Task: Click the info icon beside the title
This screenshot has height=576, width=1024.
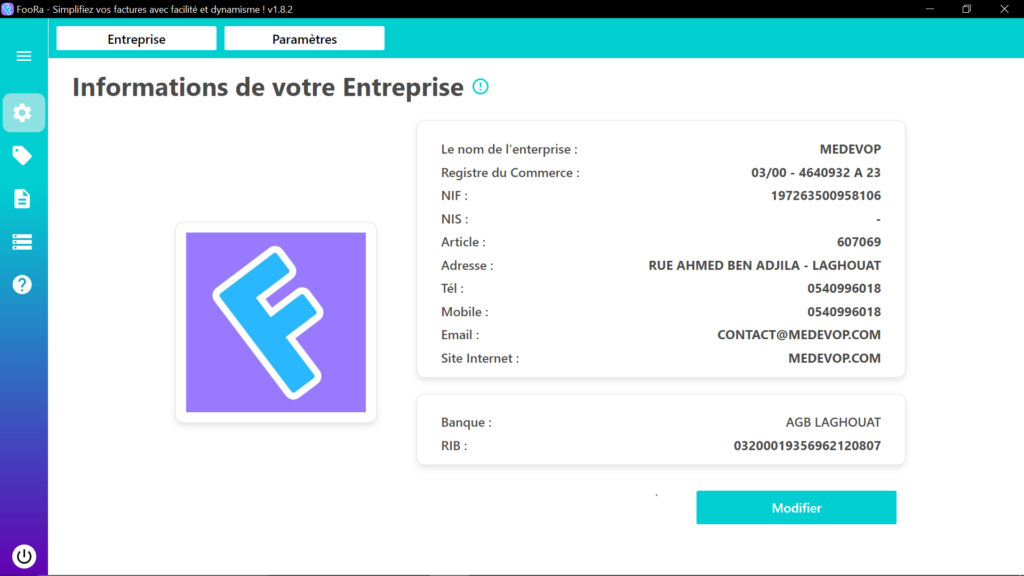Action: coord(481,86)
